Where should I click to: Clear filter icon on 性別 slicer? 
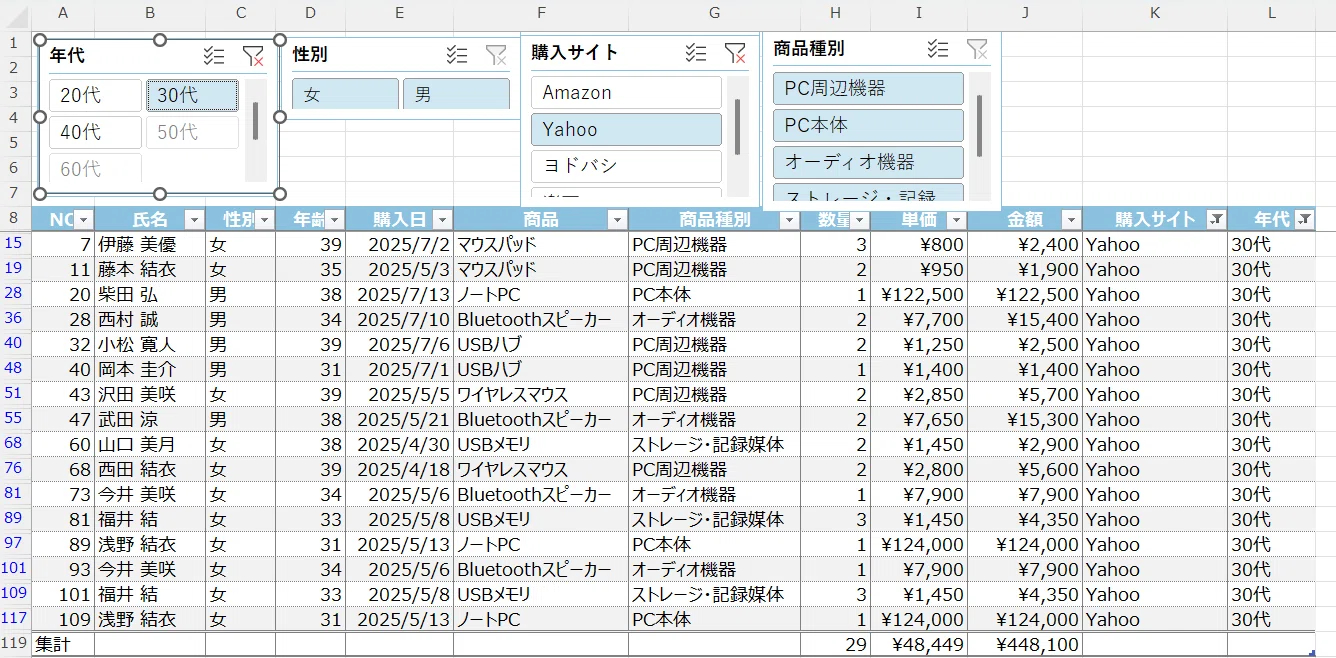tap(496, 56)
